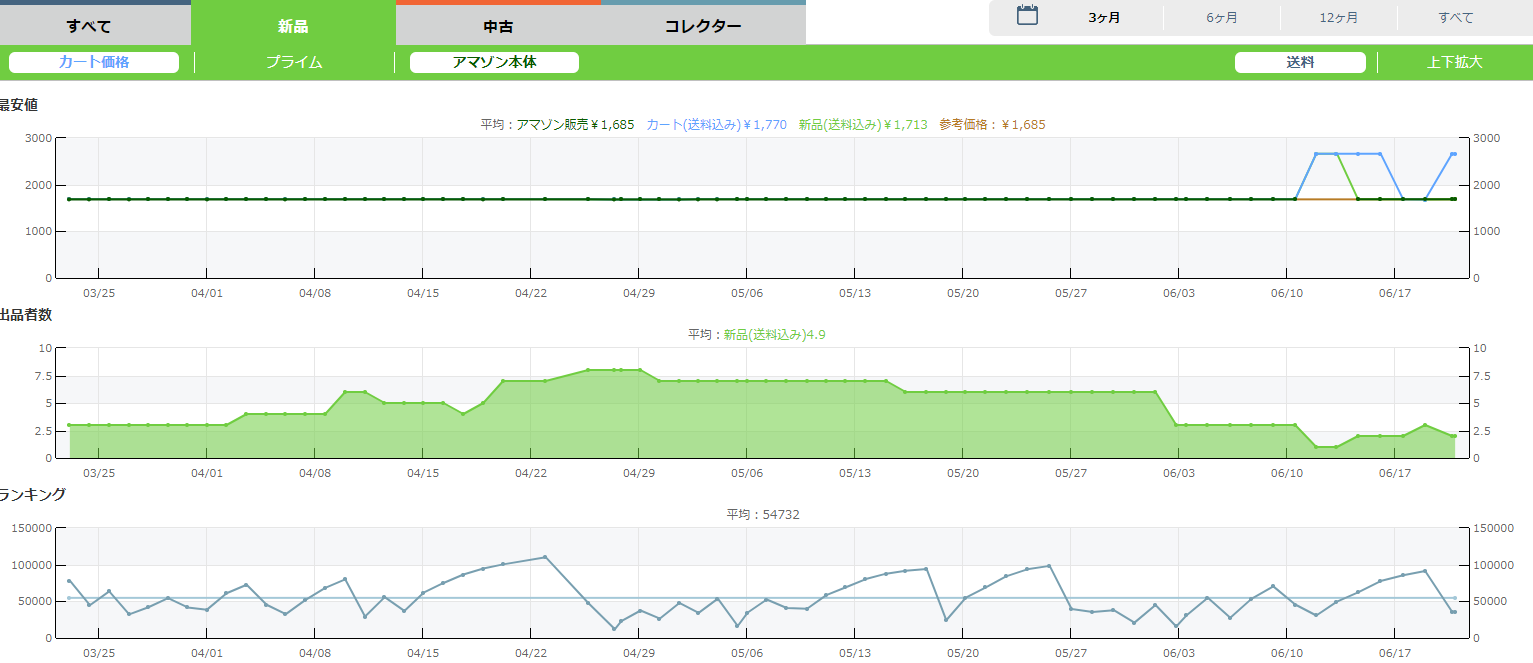The image size is (1533, 663).
Task: Click the calendar icon beside the period options
Action: coord(1027,16)
